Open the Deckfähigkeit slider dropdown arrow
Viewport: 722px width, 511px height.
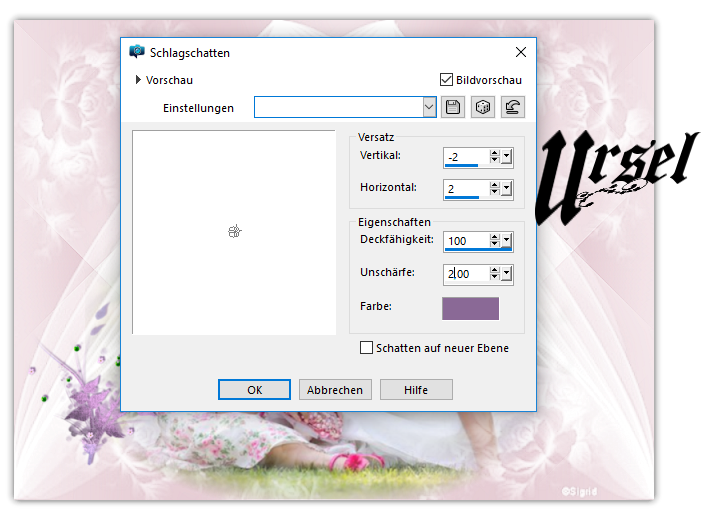click(x=507, y=240)
